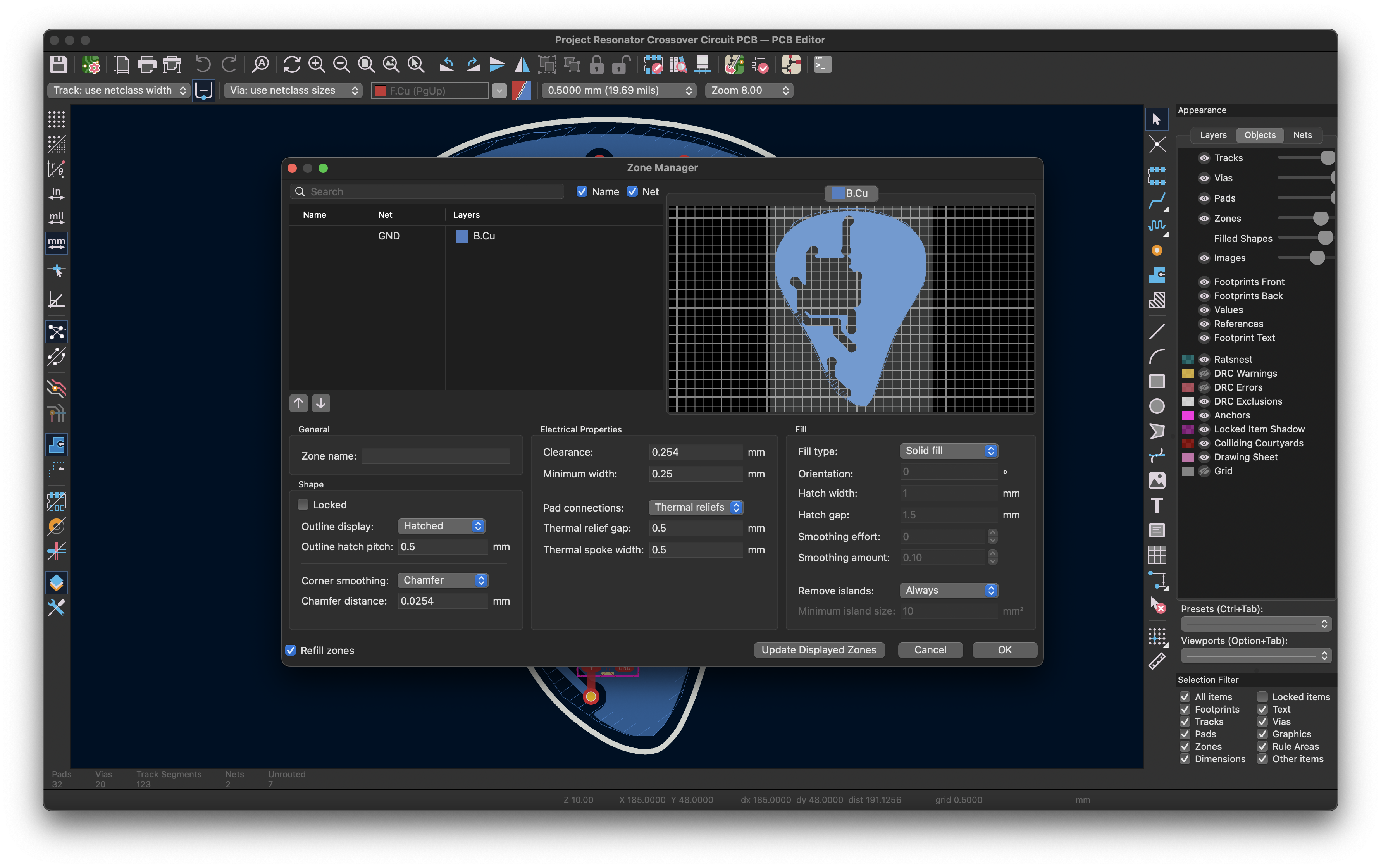Disable the Locked items selection filter
The height and width of the screenshot is (868, 1381).
point(1262,696)
